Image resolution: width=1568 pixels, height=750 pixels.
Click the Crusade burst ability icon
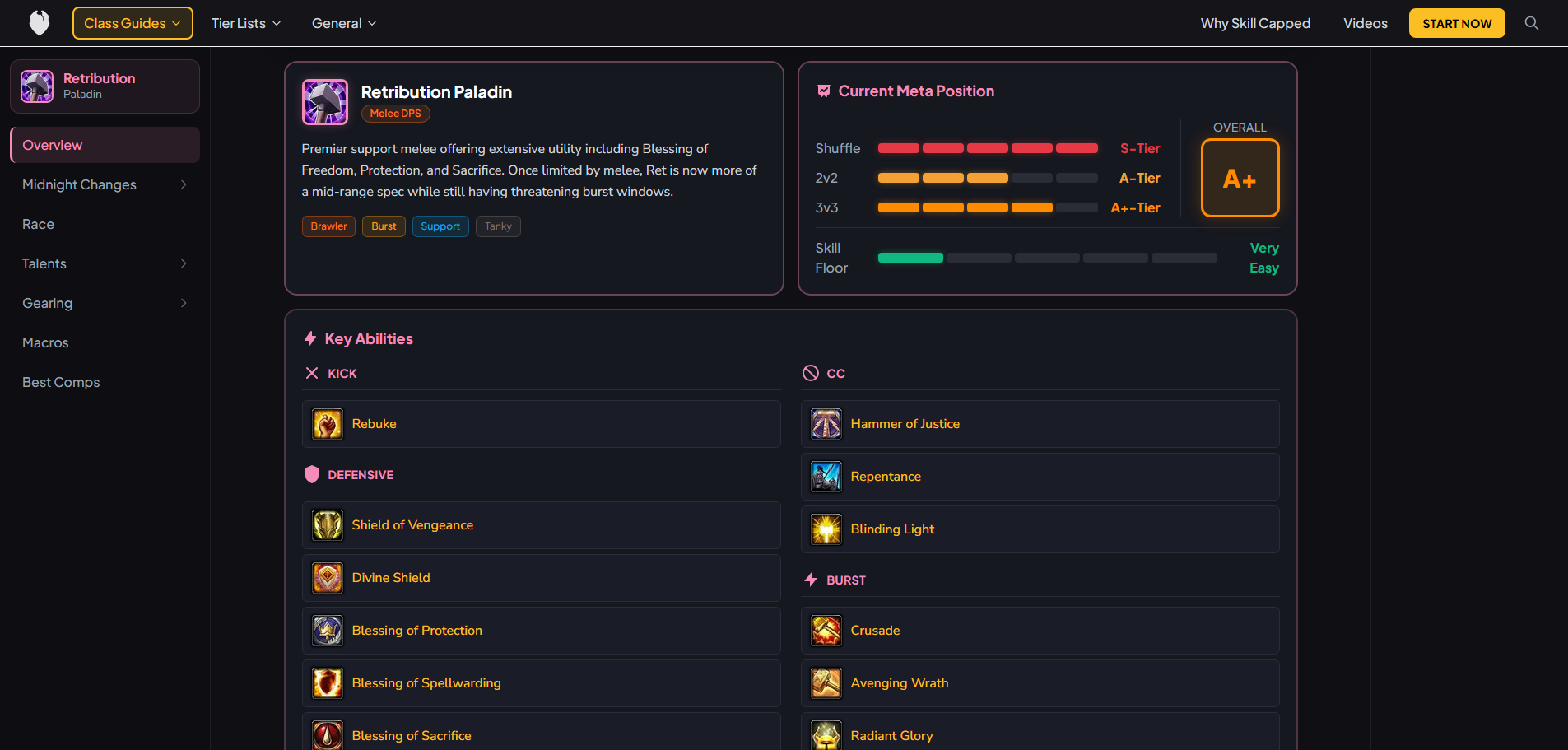tap(826, 630)
